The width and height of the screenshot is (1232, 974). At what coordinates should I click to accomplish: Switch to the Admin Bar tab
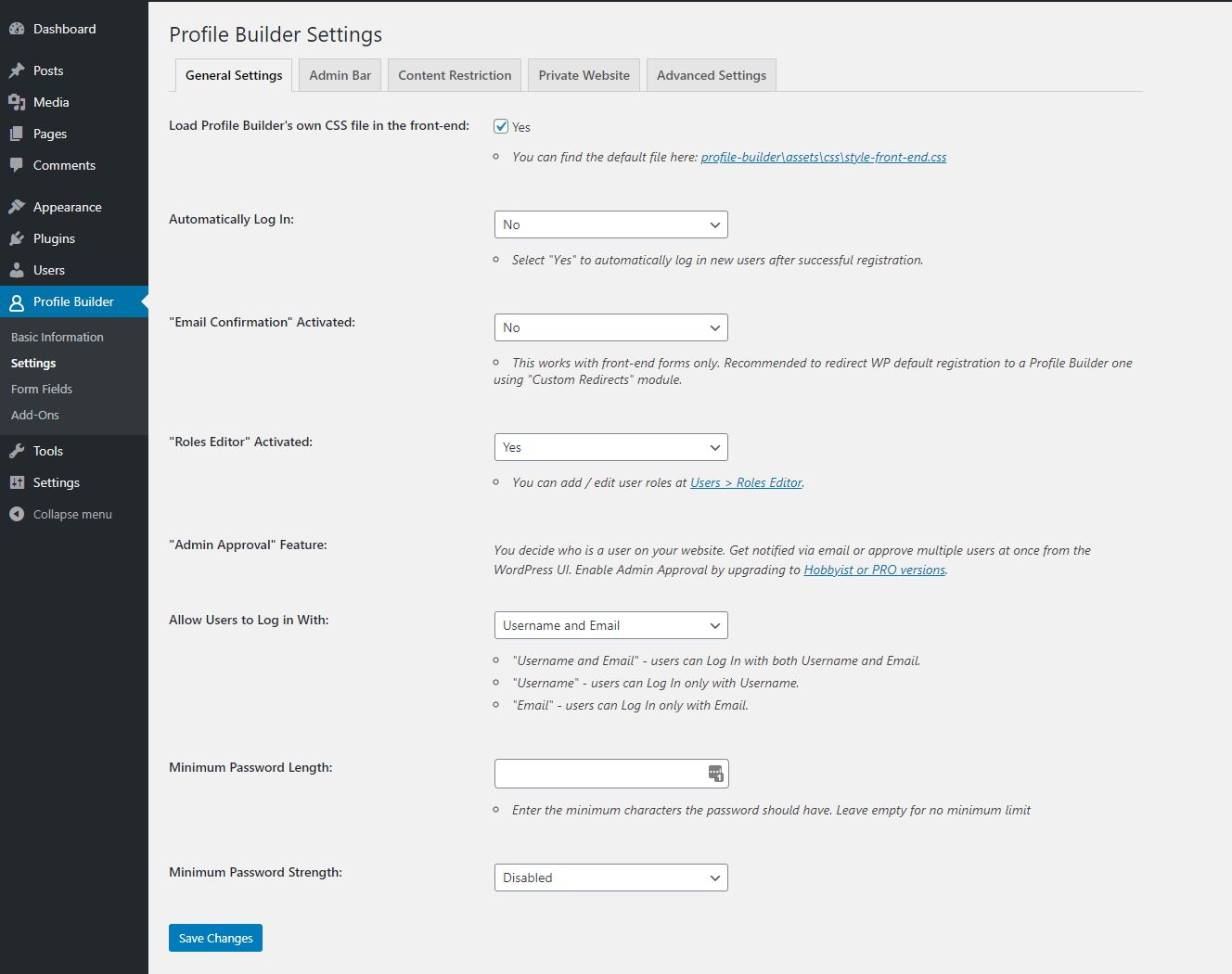340,75
